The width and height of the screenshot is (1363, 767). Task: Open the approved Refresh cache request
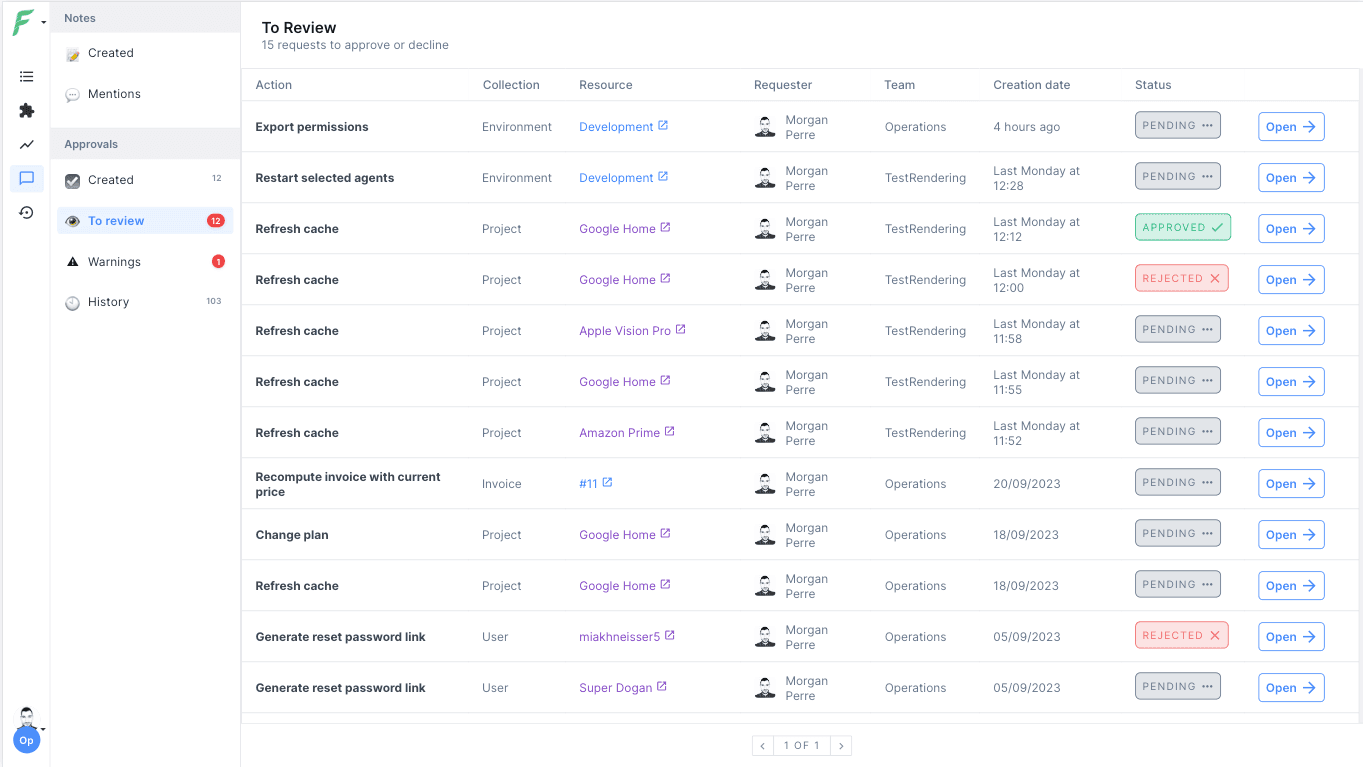coord(1291,229)
